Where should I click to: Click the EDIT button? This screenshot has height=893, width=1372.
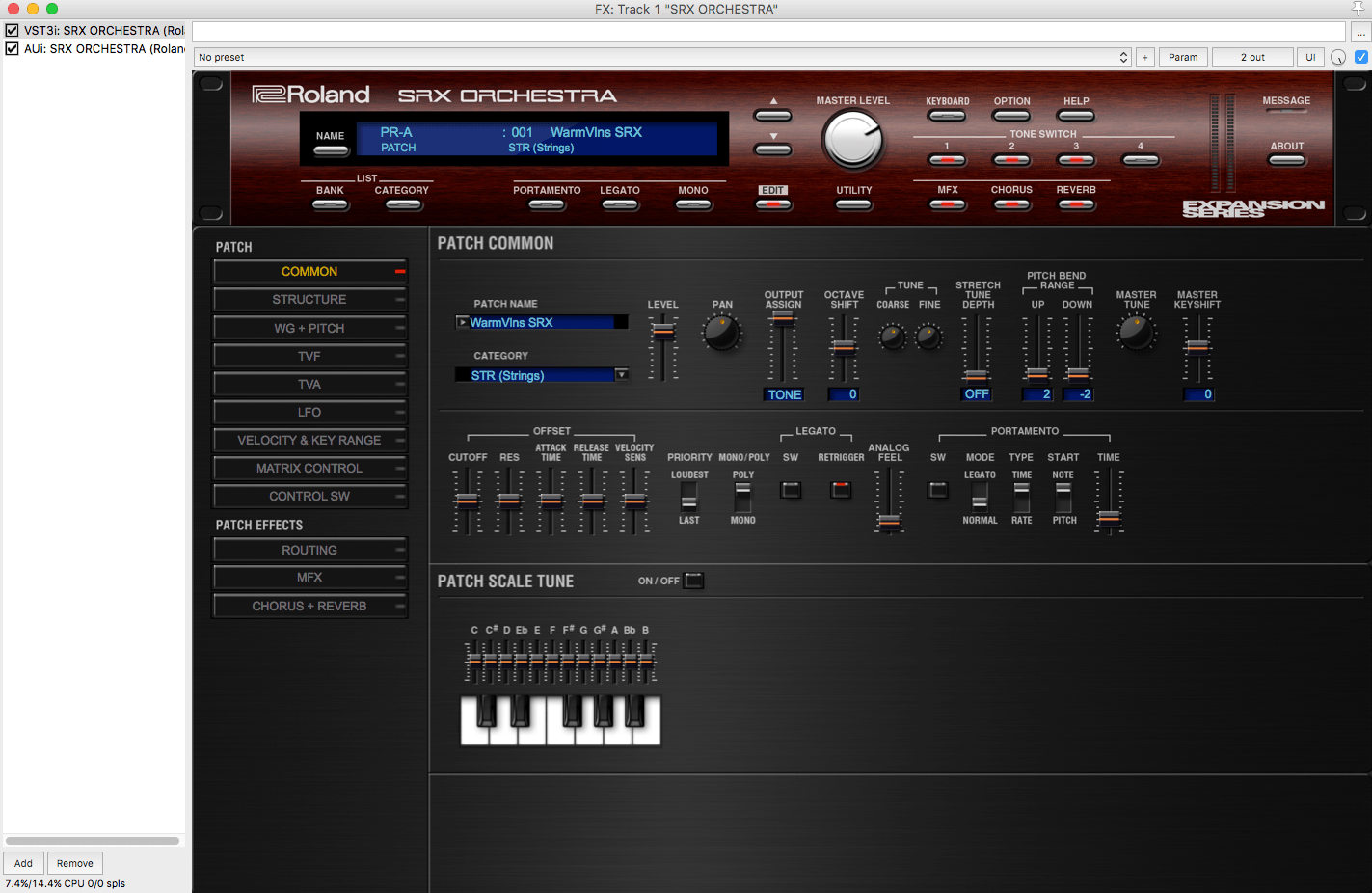click(x=773, y=204)
